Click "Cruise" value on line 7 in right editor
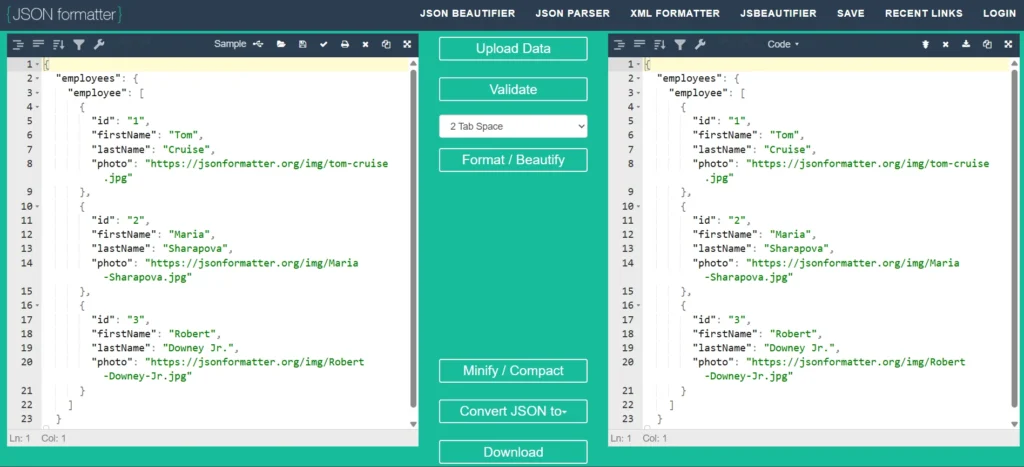1024x467 pixels. pos(788,150)
